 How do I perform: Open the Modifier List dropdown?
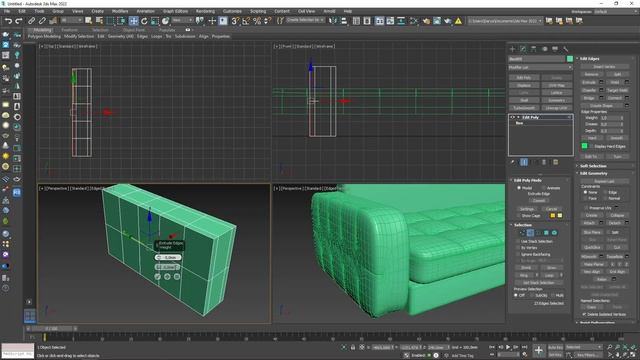point(540,67)
